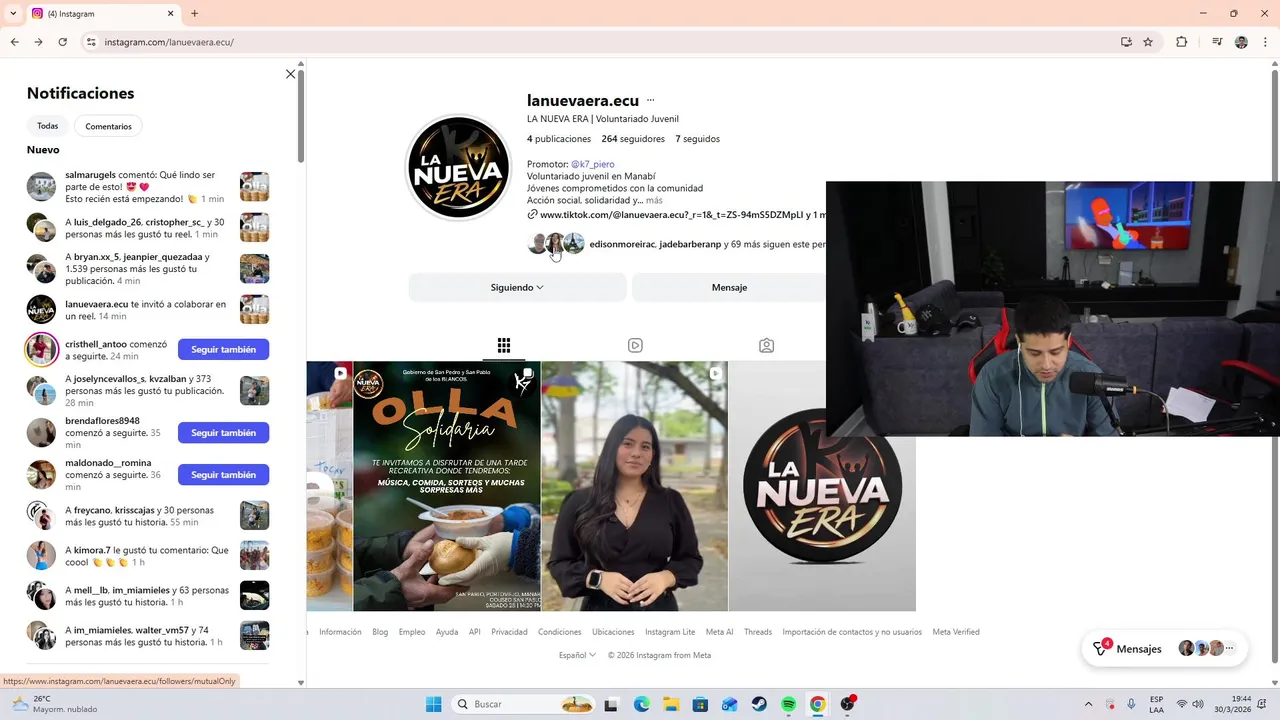Open the Mensaje button on profile
Viewport: 1280px width, 720px height.
729,287
